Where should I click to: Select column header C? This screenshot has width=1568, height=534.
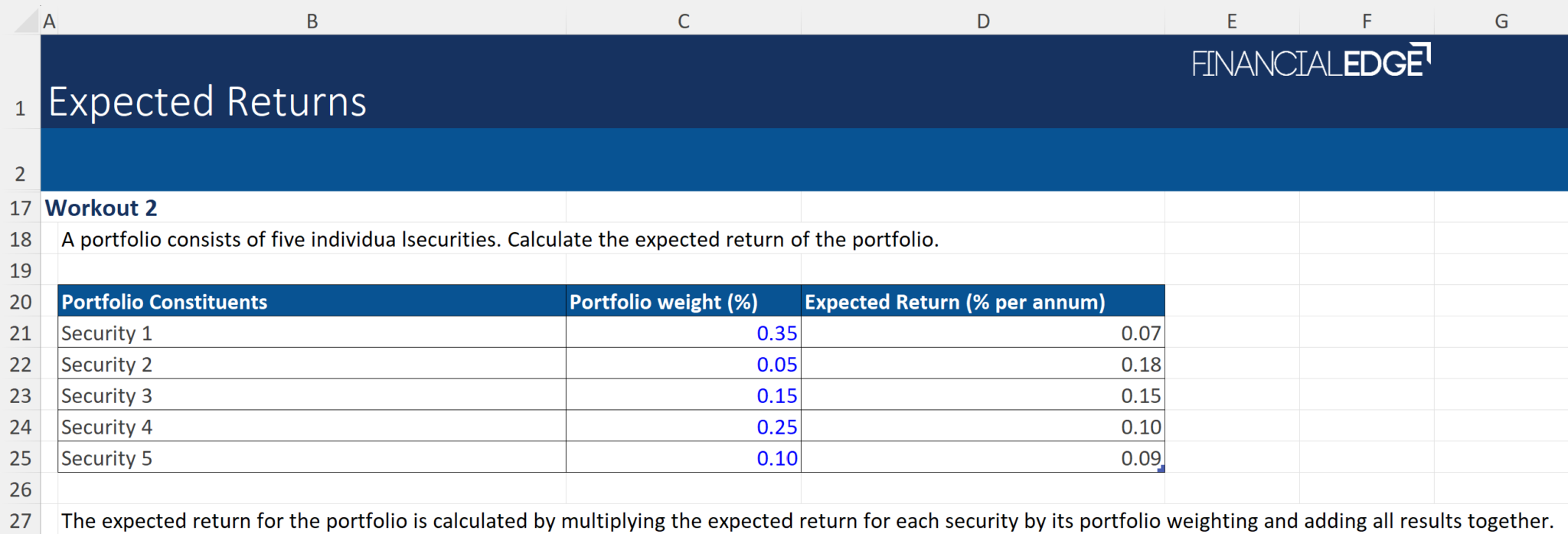click(682, 21)
